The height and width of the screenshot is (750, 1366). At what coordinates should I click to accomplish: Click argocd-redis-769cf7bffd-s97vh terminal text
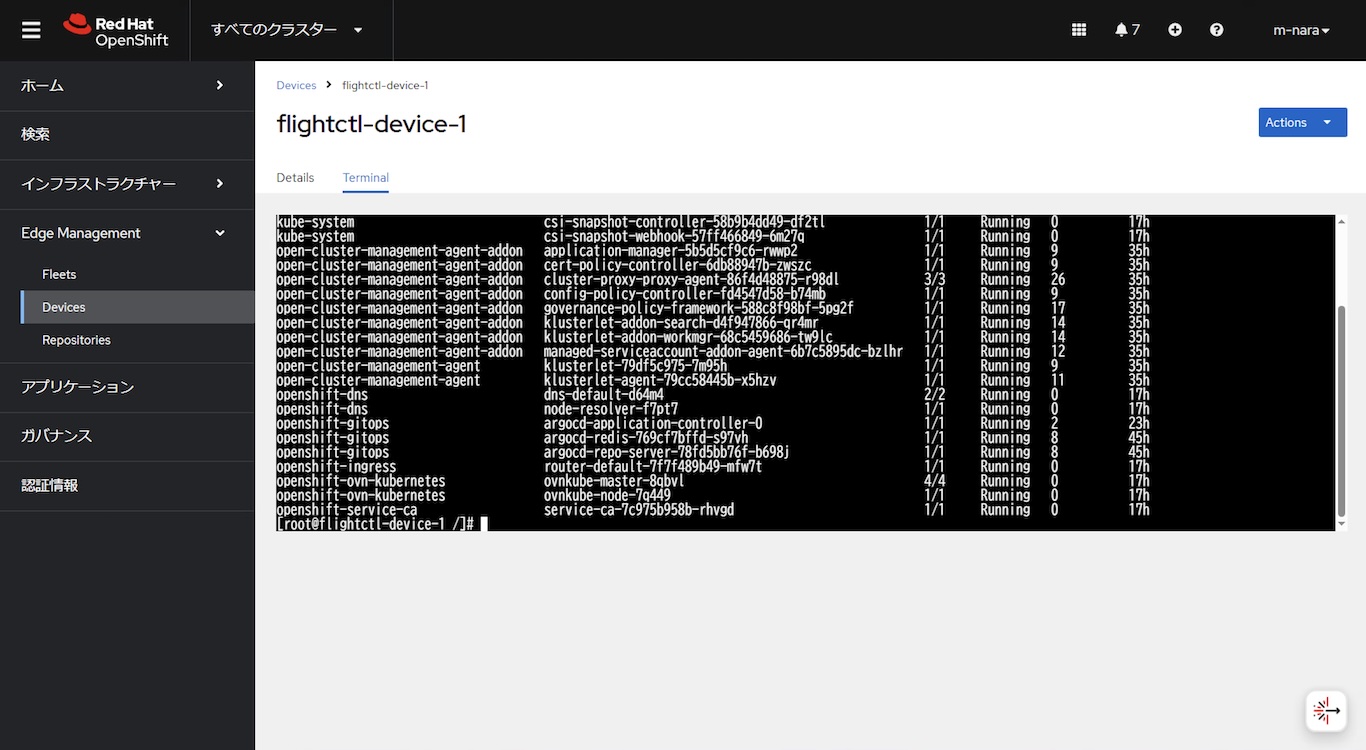click(x=646, y=438)
